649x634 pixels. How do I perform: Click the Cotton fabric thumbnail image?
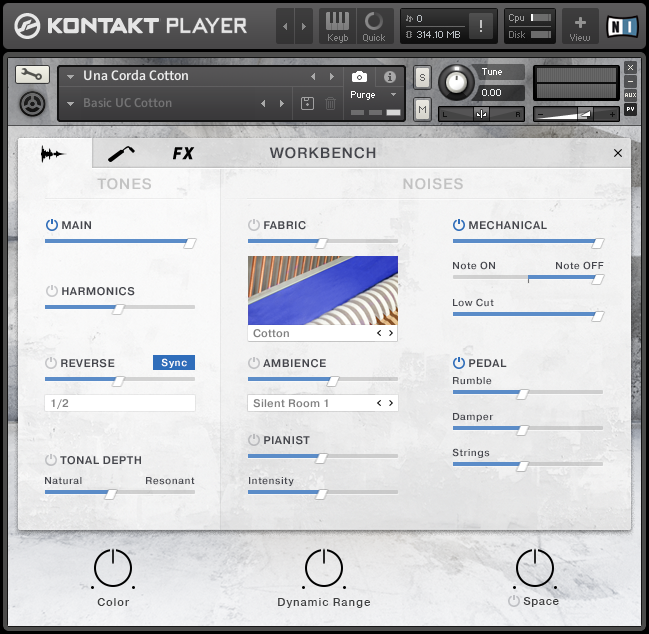click(323, 290)
